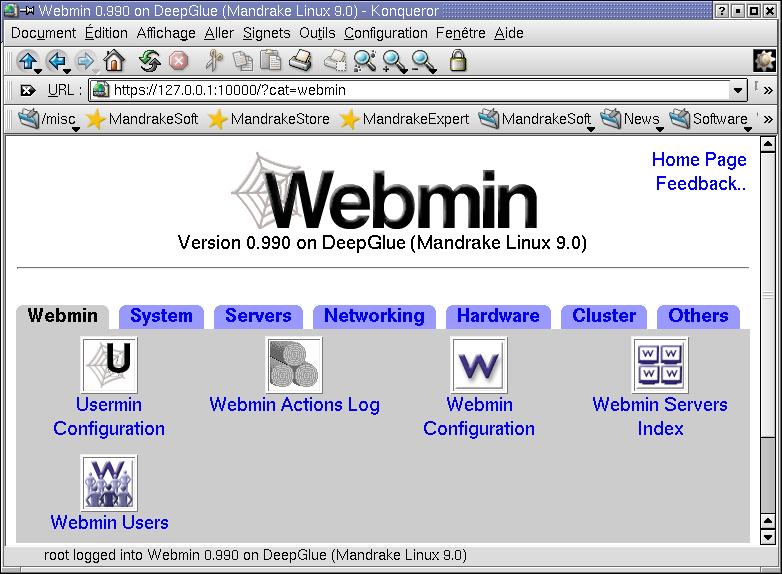The height and width of the screenshot is (574, 782).
Task: Click the Webmin Users text link
Action: point(109,523)
